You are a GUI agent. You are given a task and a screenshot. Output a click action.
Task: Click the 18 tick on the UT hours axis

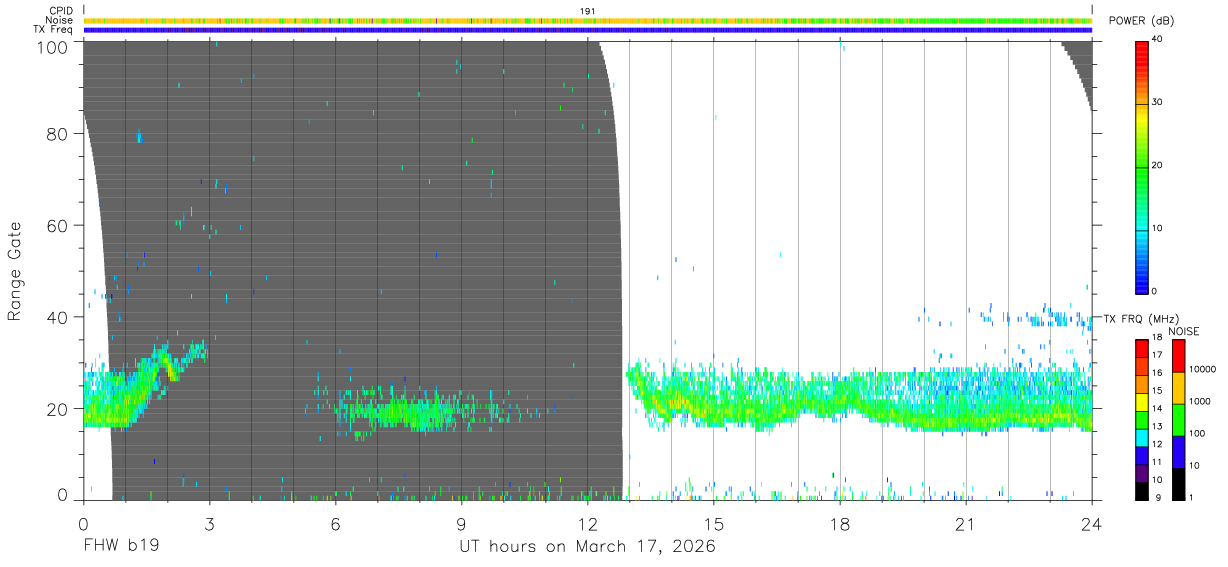point(840,523)
